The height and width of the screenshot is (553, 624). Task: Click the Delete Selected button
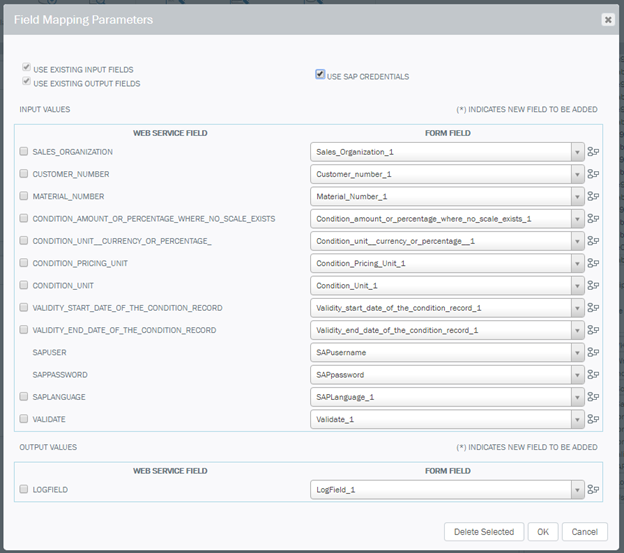[x=484, y=532]
